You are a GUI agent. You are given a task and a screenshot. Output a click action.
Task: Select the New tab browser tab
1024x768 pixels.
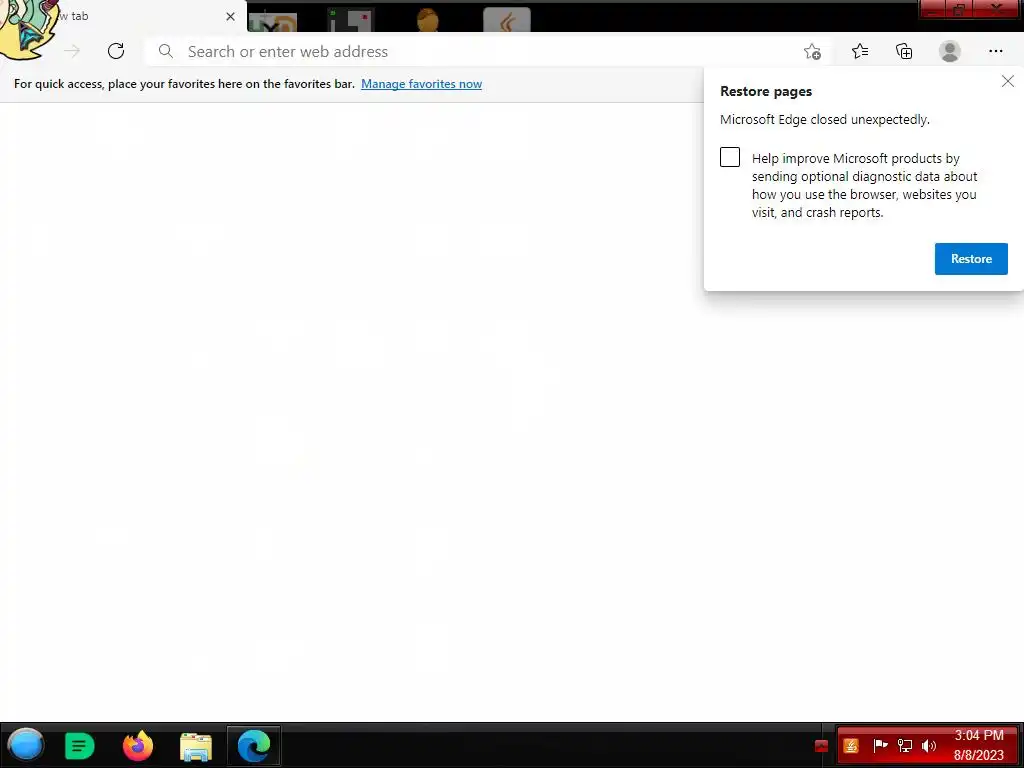[123, 16]
